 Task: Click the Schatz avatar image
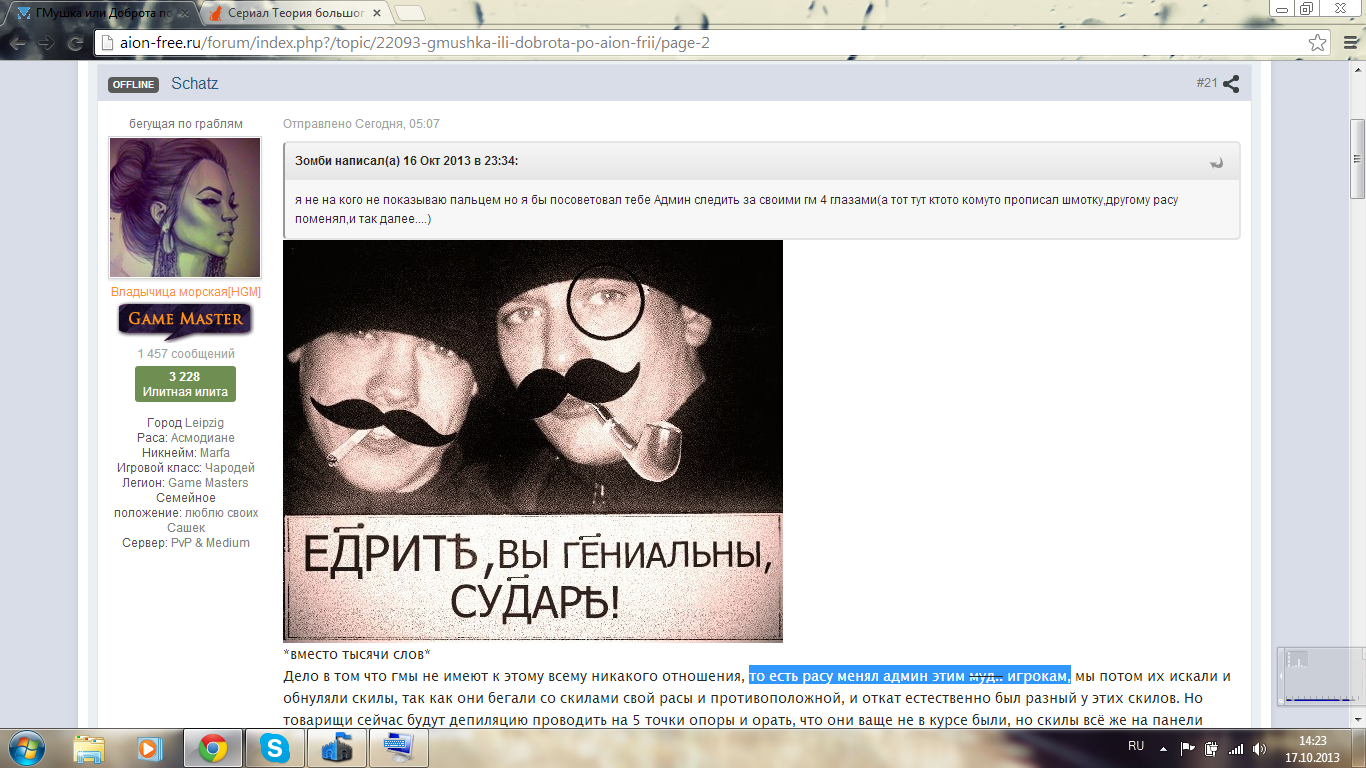point(185,208)
